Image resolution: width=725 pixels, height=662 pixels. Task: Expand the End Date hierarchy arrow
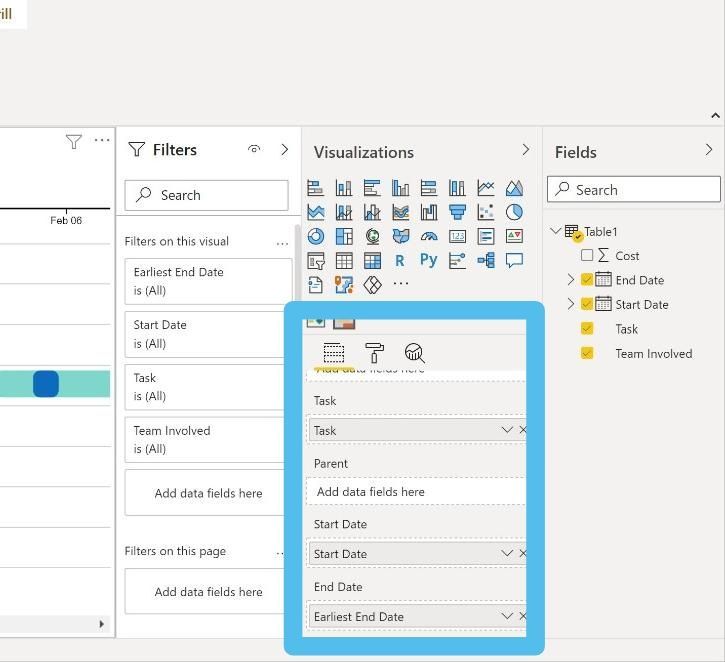pyautogui.click(x=571, y=279)
